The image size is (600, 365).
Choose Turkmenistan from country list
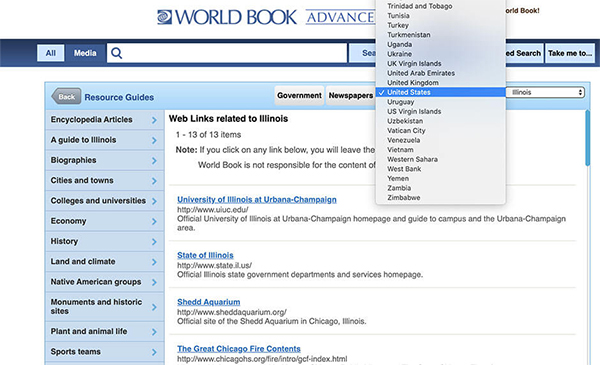441,35
